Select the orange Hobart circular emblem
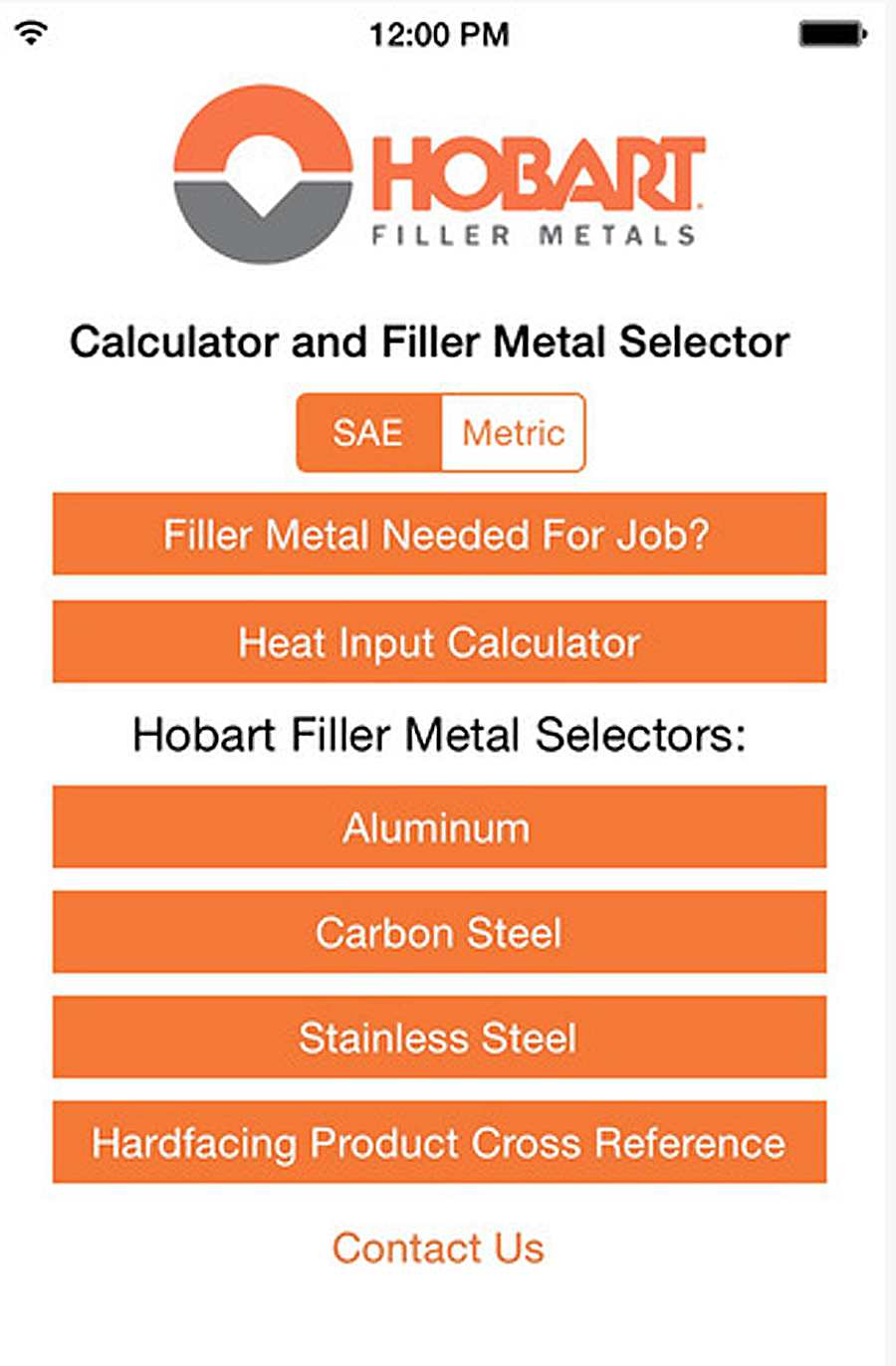896x1366 pixels. point(261,171)
